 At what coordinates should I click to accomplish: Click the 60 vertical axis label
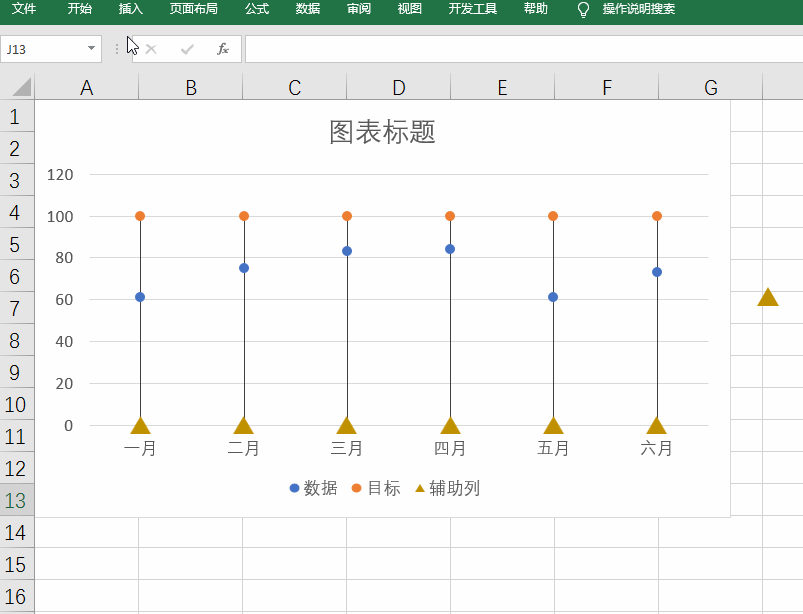[64, 300]
